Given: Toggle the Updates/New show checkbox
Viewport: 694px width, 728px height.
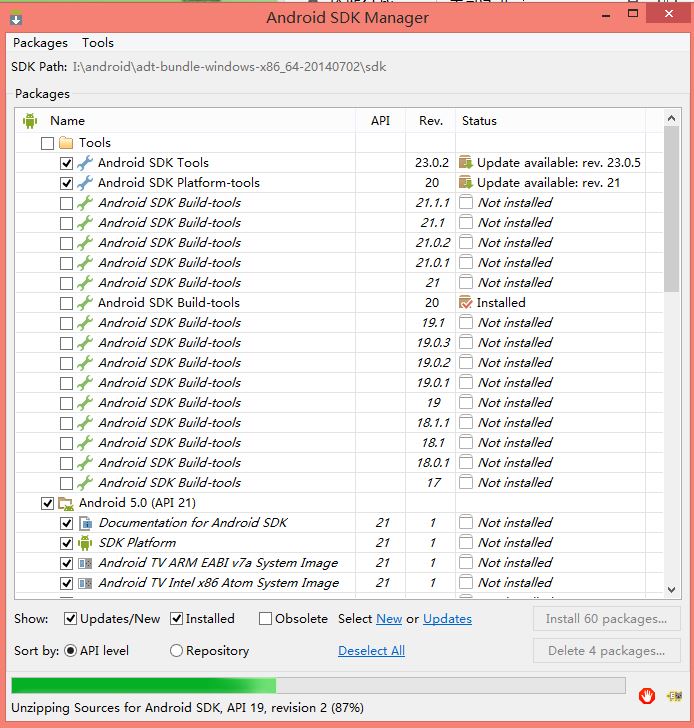Looking at the screenshot, I should 70,619.
